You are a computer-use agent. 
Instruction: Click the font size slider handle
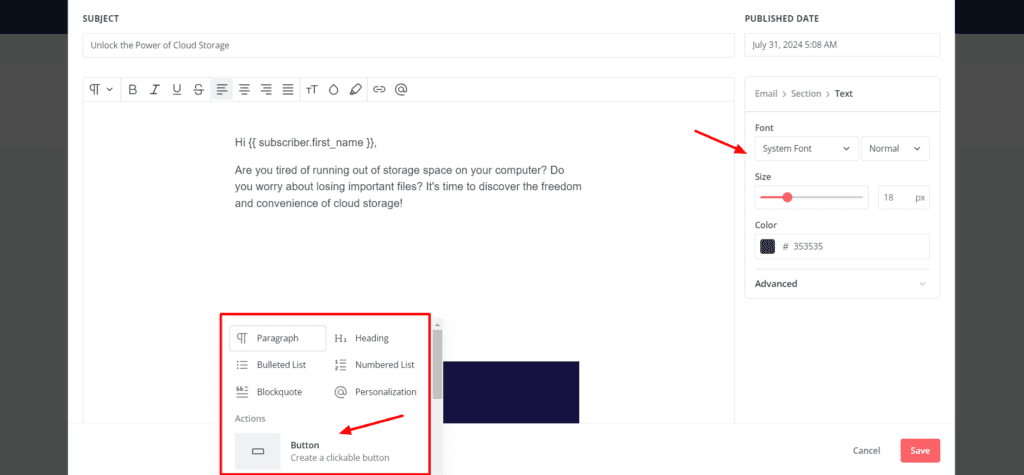[x=788, y=197]
